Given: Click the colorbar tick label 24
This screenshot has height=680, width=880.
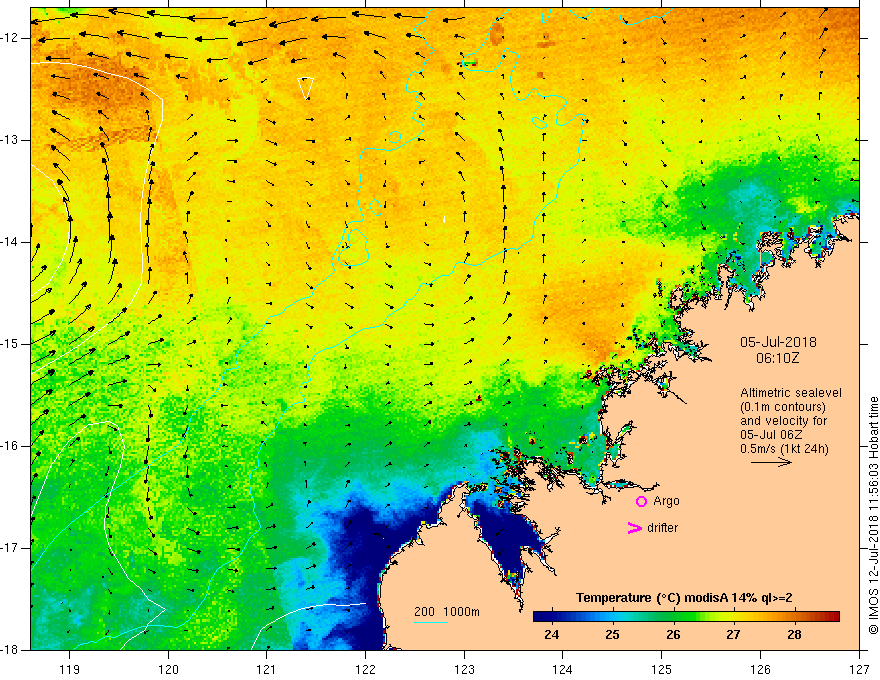Looking at the screenshot, I should click(552, 635).
